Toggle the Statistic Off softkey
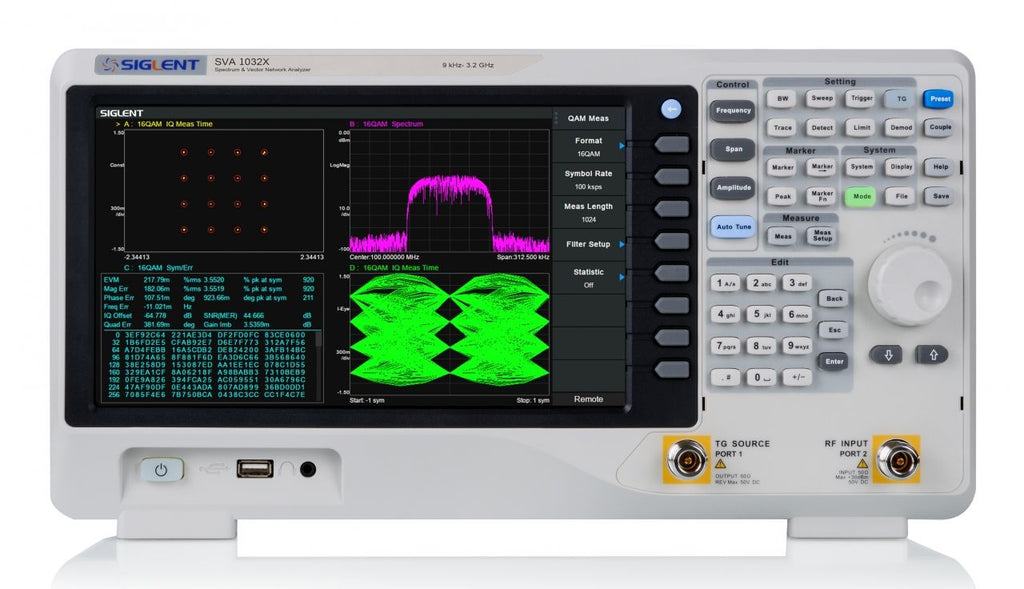This screenshot has height=589, width=1024. click(x=589, y=277)
